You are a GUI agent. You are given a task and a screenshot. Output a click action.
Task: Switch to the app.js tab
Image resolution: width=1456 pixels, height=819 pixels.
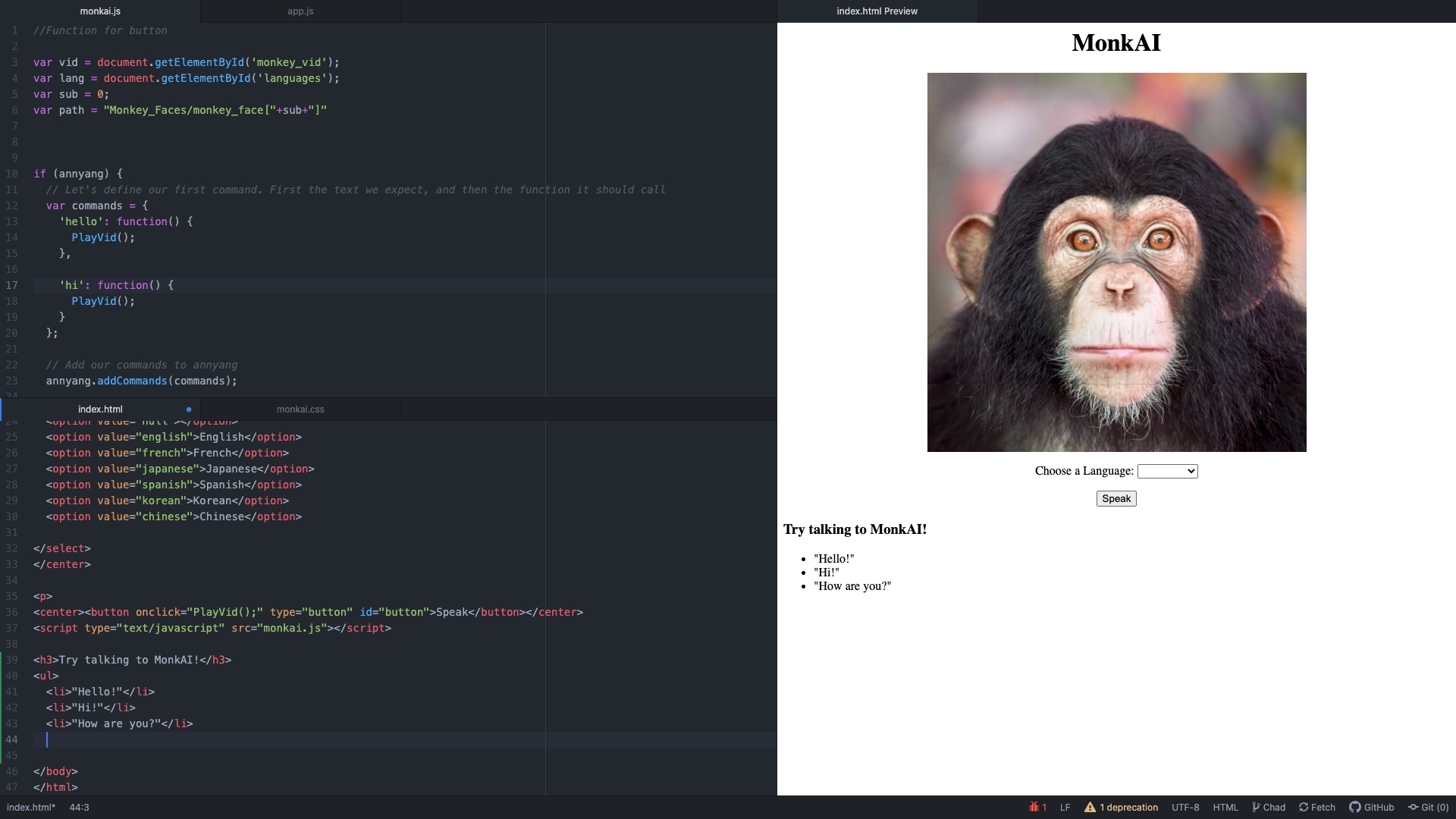300,11
